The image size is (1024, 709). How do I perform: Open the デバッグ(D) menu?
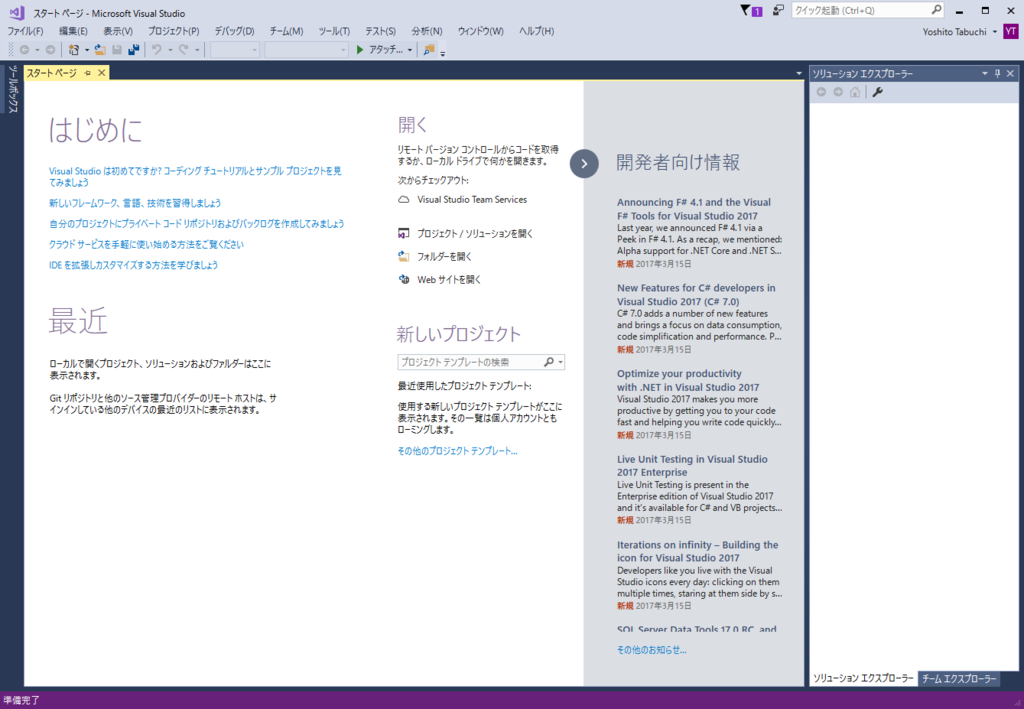234,31
